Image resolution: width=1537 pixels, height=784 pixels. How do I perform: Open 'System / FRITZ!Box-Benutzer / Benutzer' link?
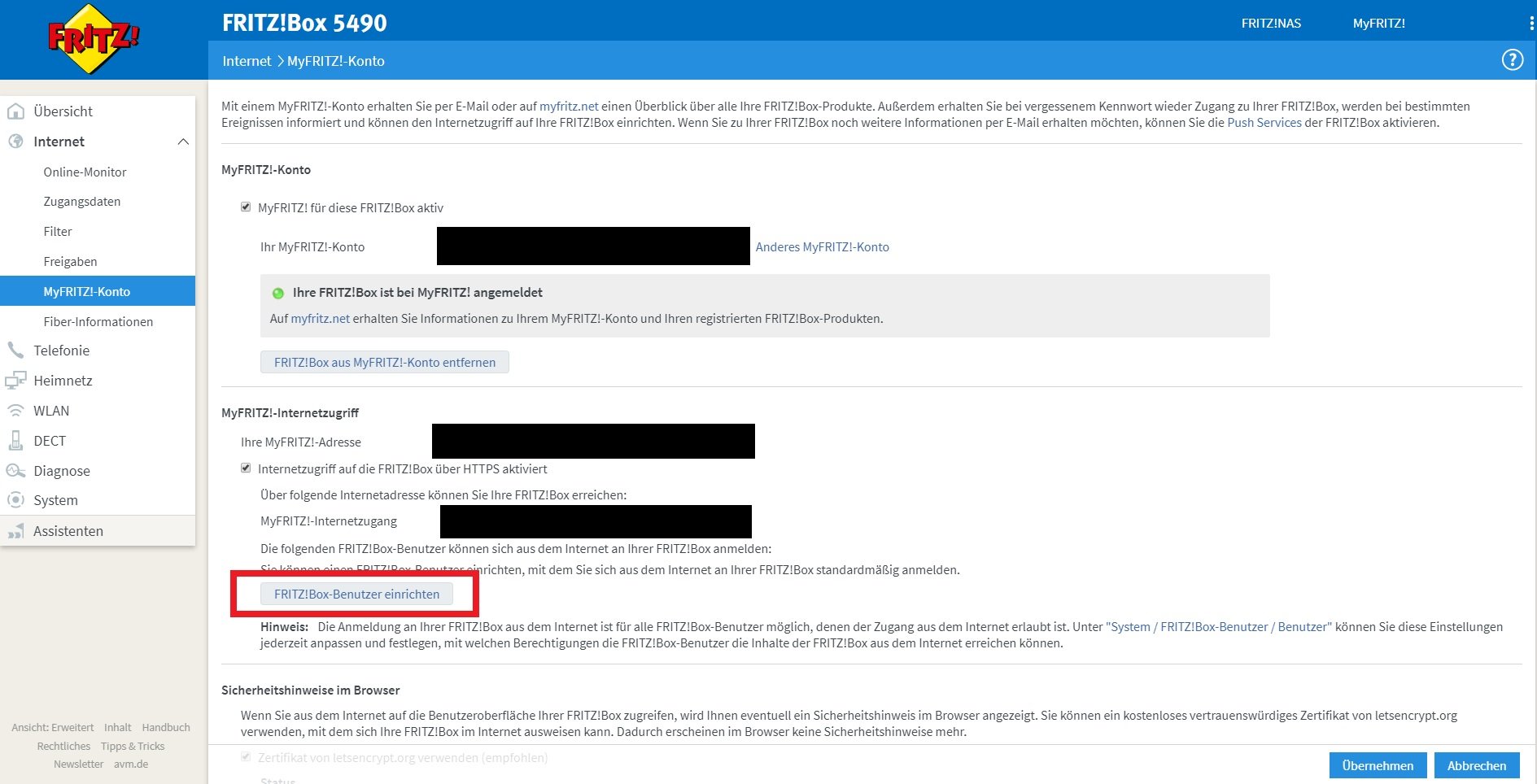pyautogui.click(x=1219, y=627)
